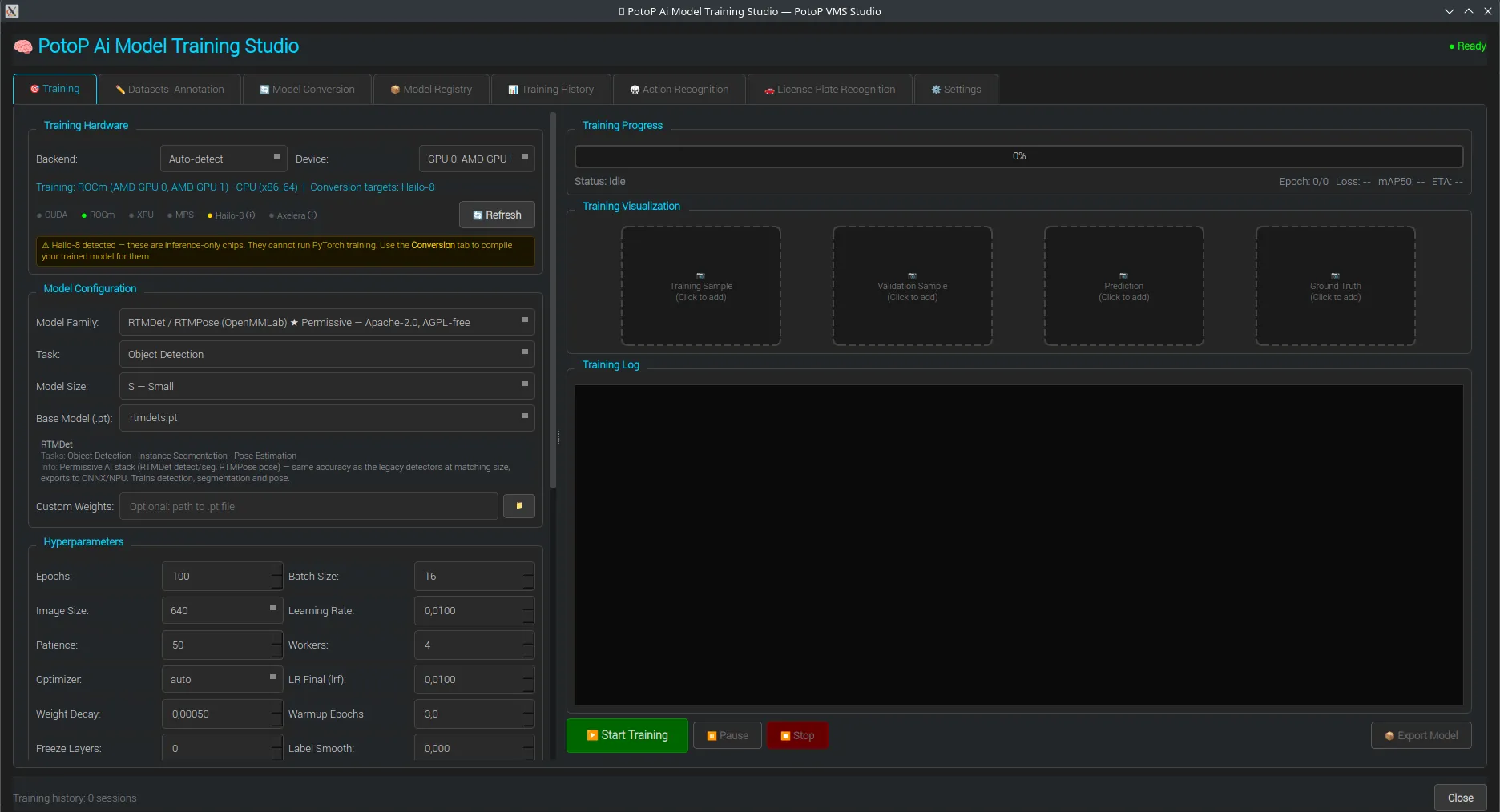Expand the Model Family combo box
Image resolution: width=1500 pixels, height=812 pixels.
point(327,322)
